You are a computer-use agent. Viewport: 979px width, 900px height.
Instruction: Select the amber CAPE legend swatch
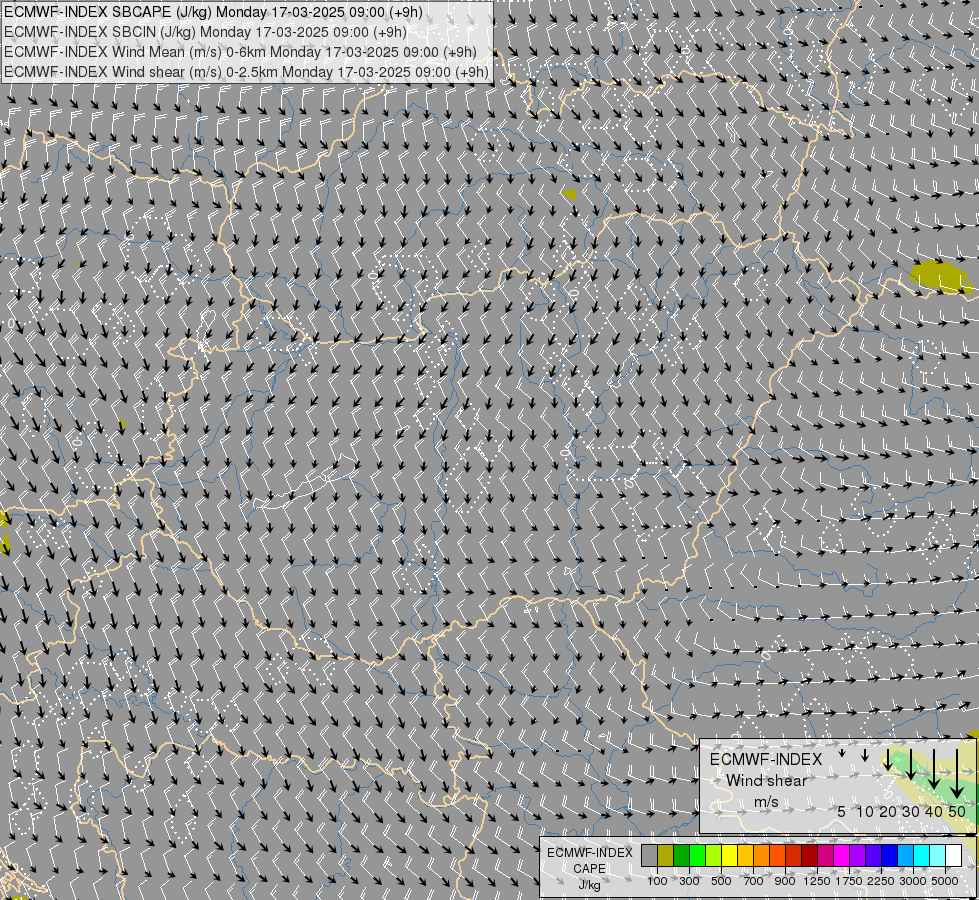pyautogui.click(x=745, y=856)
